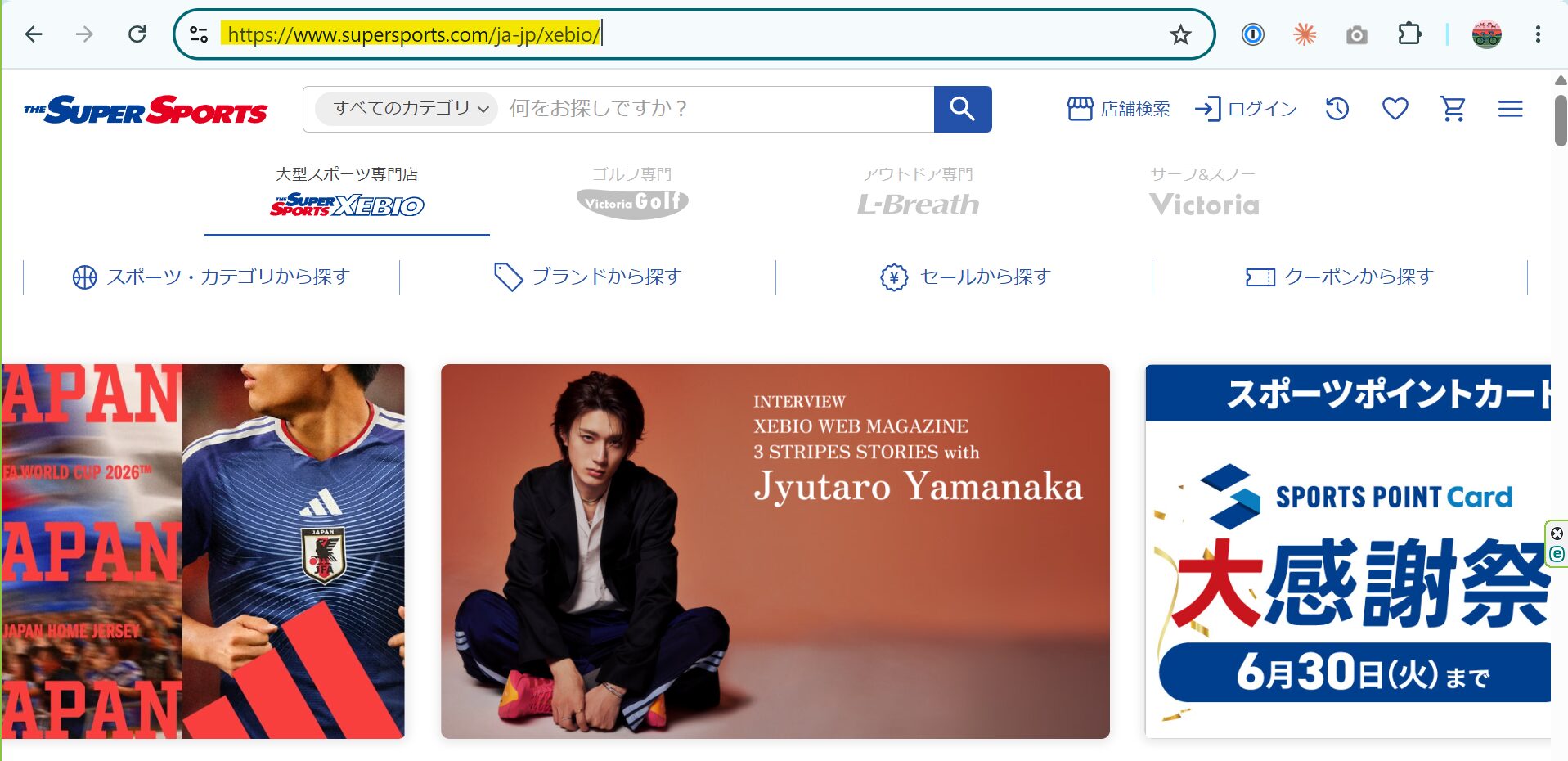The width and height of the screenshot is (1568, 761).
Task: Open favorites heart icon
Action: pyautogui.click(x=1395, y=109)
